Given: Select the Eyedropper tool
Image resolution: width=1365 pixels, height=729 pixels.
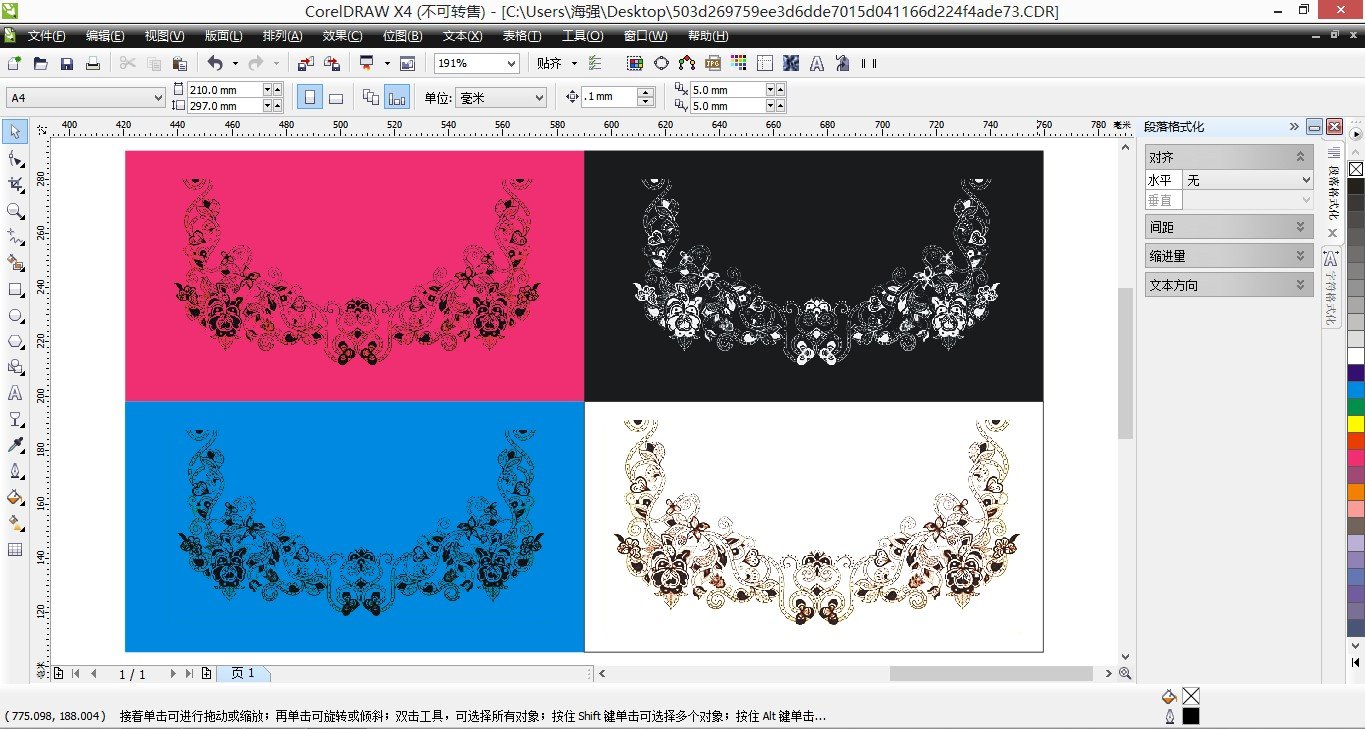Looking at the screenshot, I should point(15,445).
